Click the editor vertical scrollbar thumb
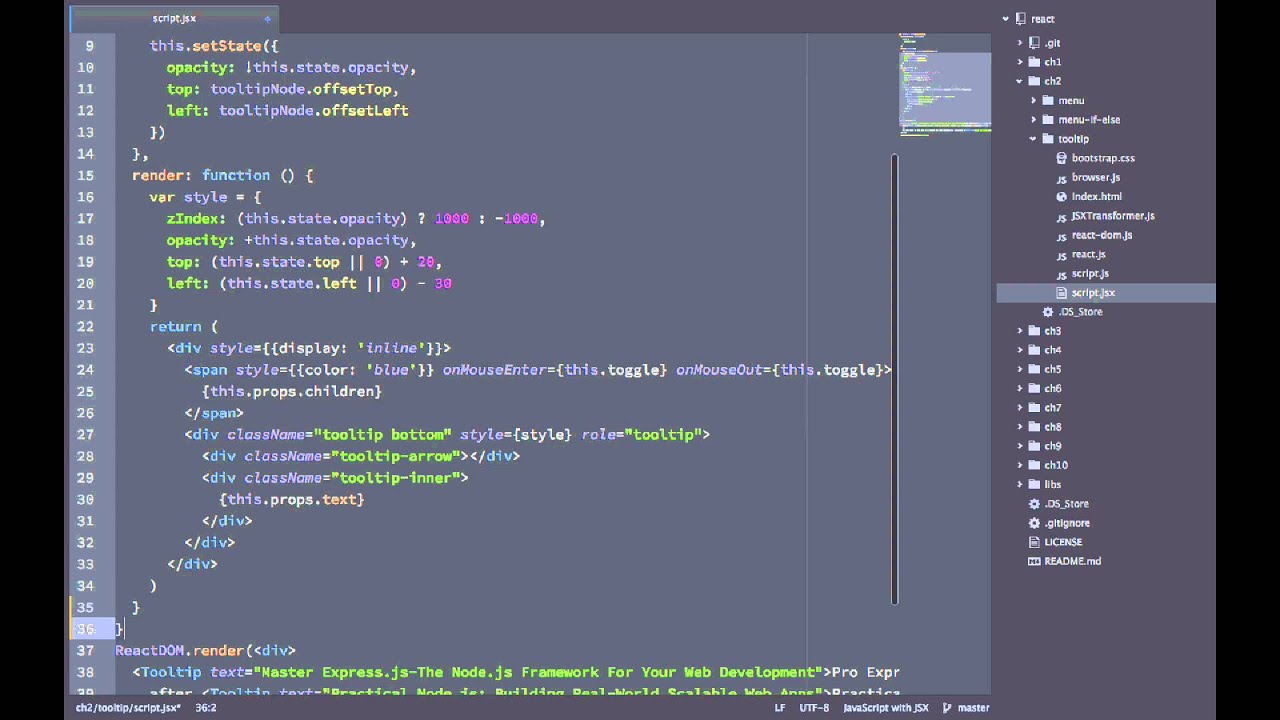Viewport: 1280px width, 720px height. coord(895,380)
